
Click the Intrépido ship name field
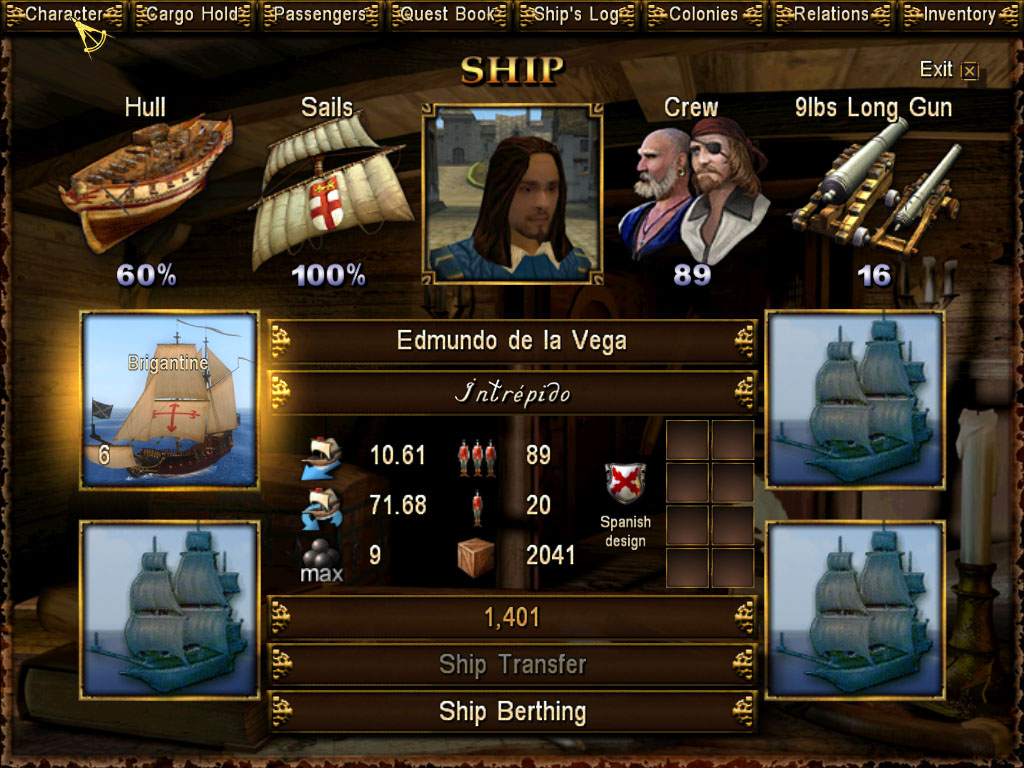[513, 393]
